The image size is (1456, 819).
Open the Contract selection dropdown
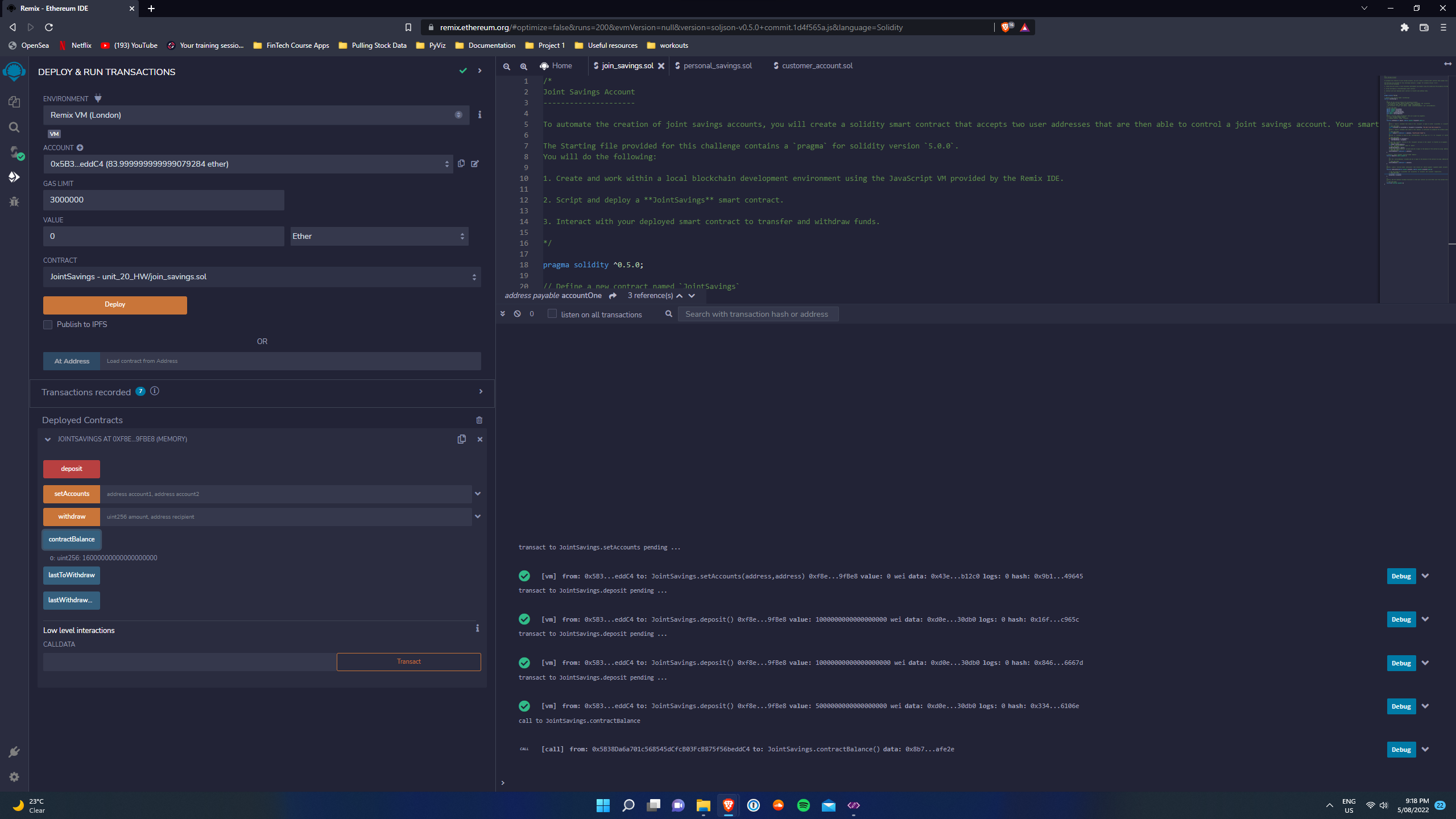click(262, 277)
